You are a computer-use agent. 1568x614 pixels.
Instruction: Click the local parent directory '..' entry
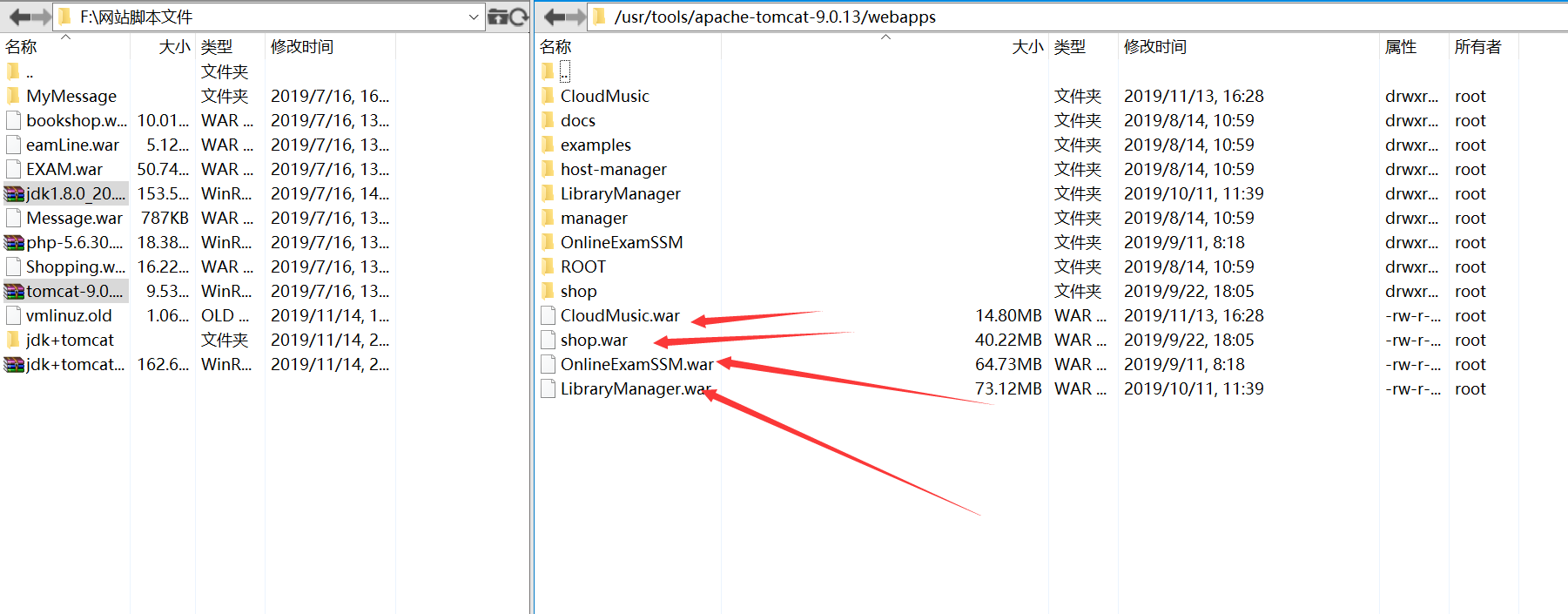pos(30,73)
